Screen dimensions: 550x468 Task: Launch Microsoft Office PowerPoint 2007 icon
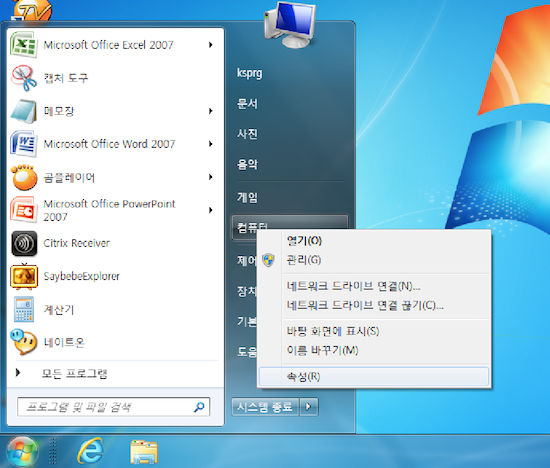point(24,210)
